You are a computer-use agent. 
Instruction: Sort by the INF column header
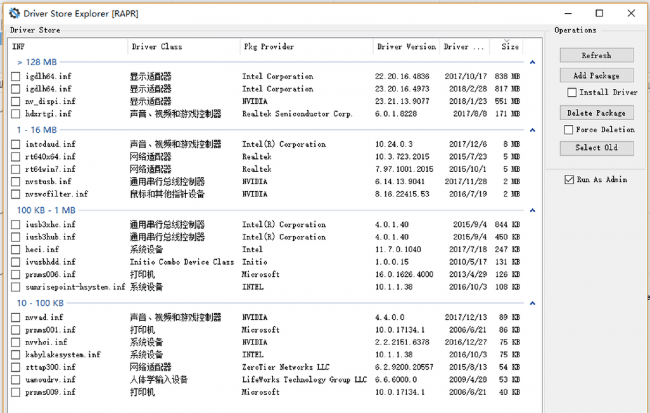[x=68, y=46]
